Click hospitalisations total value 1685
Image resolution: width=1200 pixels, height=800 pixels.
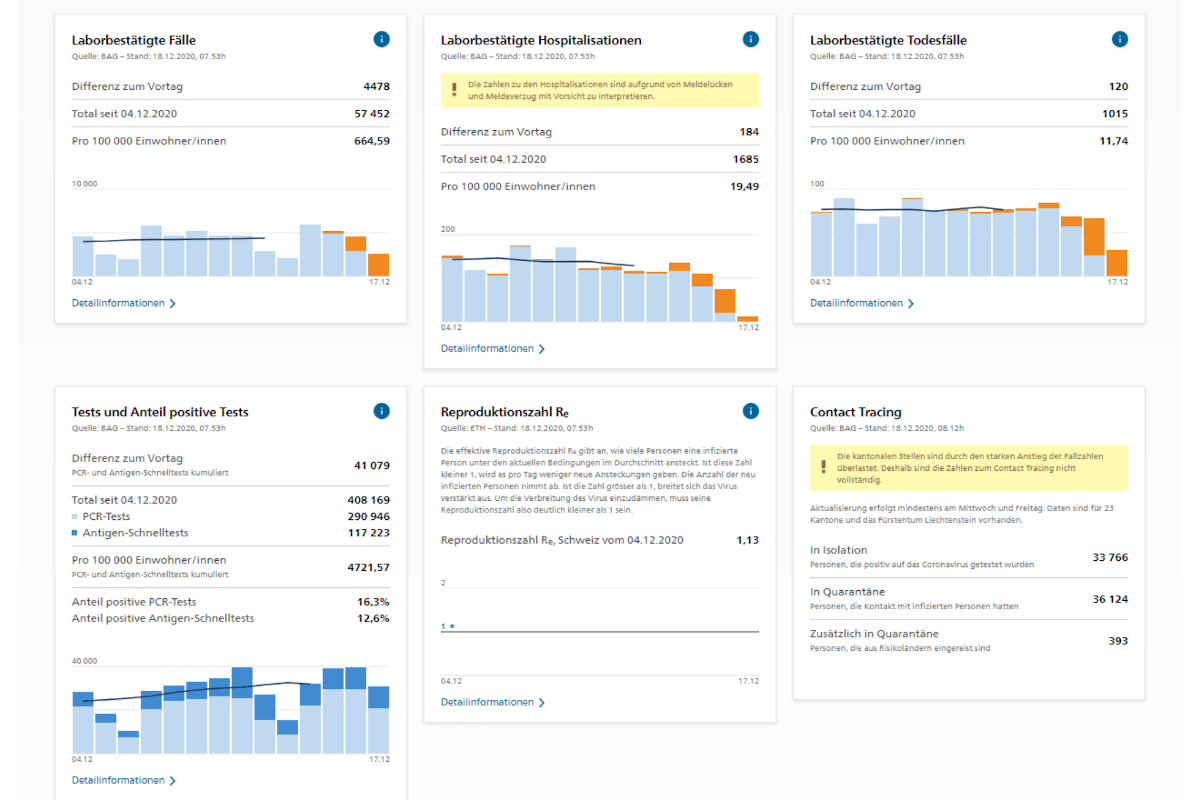(x=746, y=159)
